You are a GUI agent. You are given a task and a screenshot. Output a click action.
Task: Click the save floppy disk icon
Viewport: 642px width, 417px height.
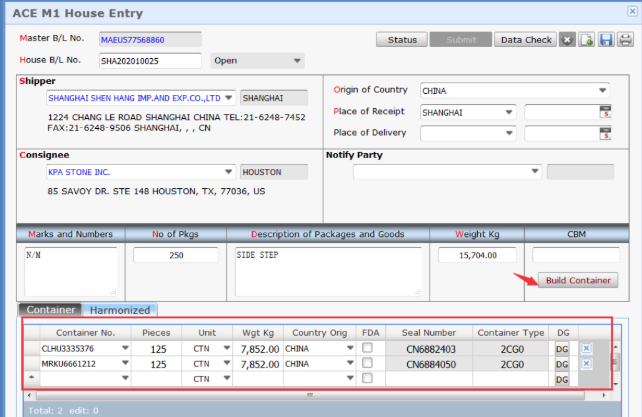tap(606, 40)
